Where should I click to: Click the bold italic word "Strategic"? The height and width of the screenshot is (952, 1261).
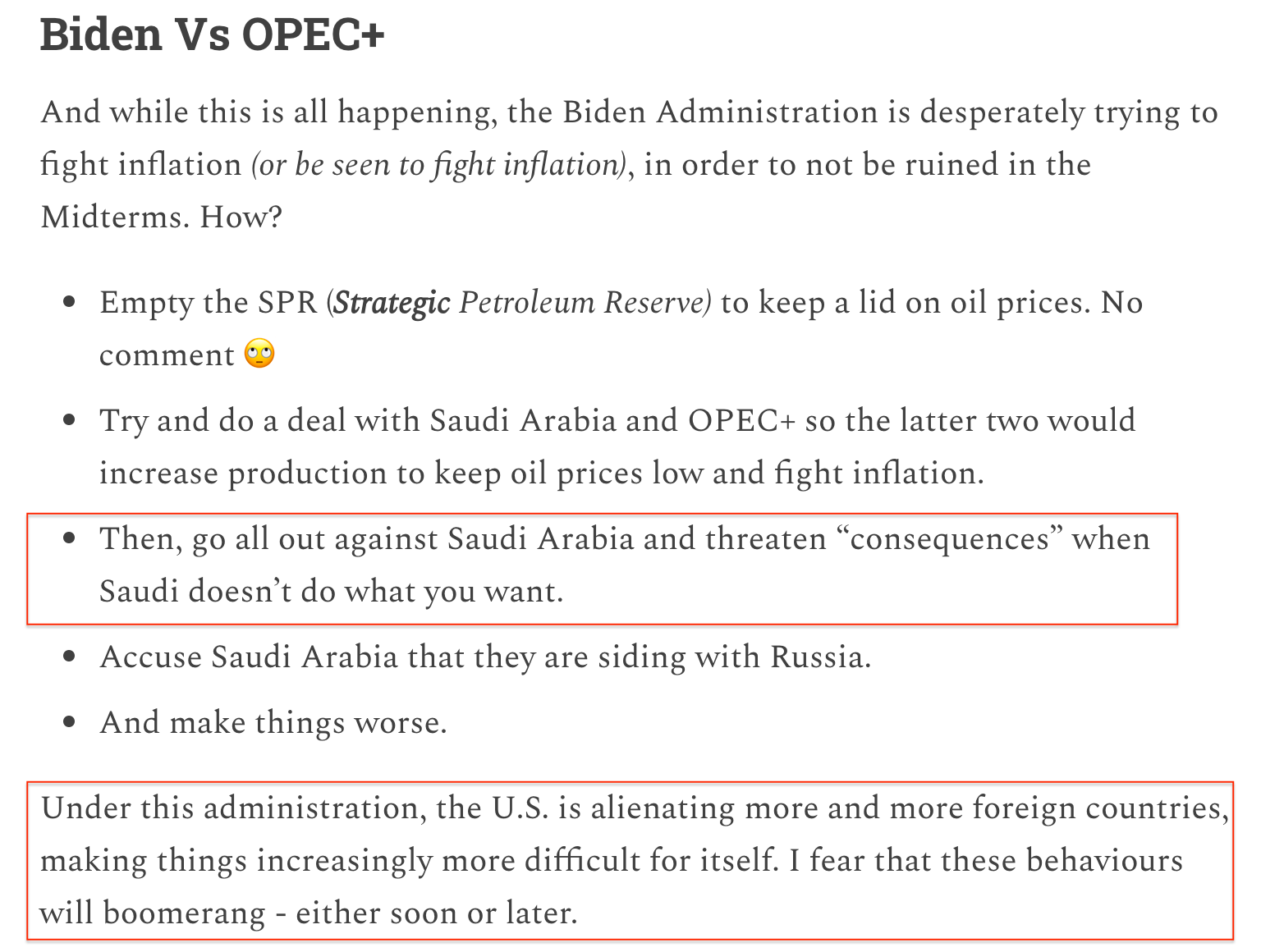tap(392, 303)
